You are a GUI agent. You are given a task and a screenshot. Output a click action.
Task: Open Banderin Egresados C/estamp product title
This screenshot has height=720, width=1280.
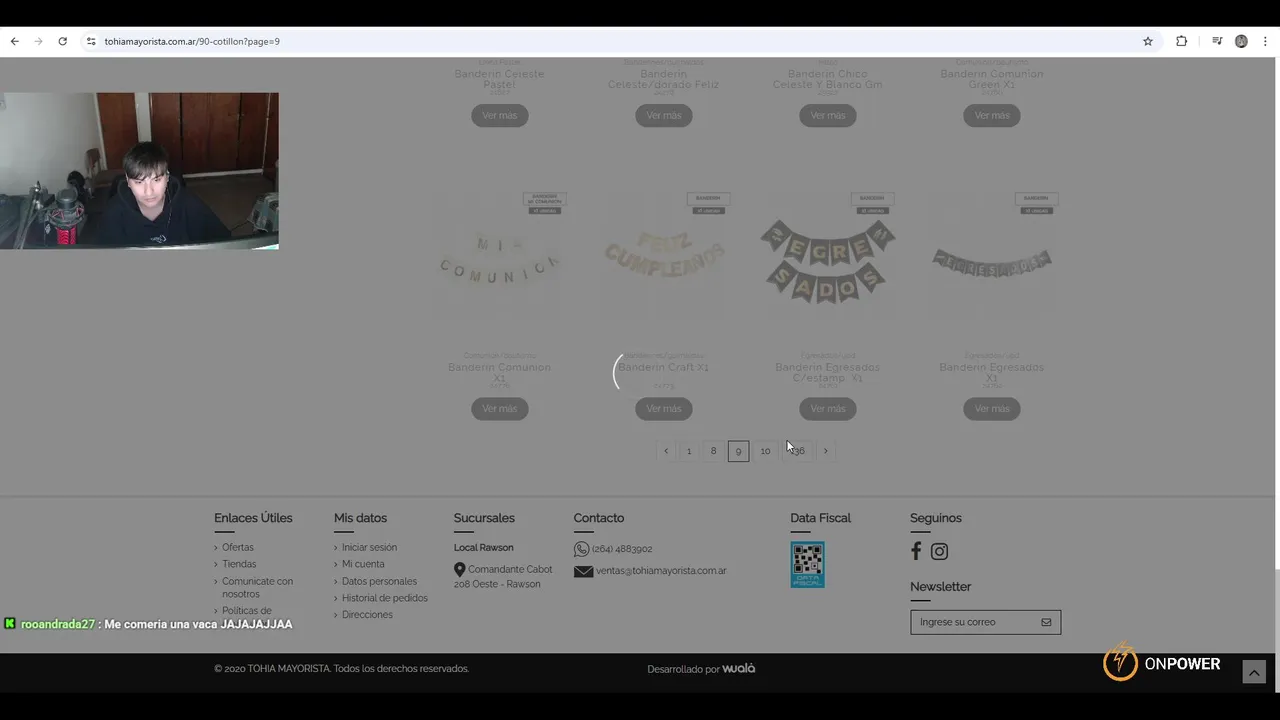click(x=828, y=372)
